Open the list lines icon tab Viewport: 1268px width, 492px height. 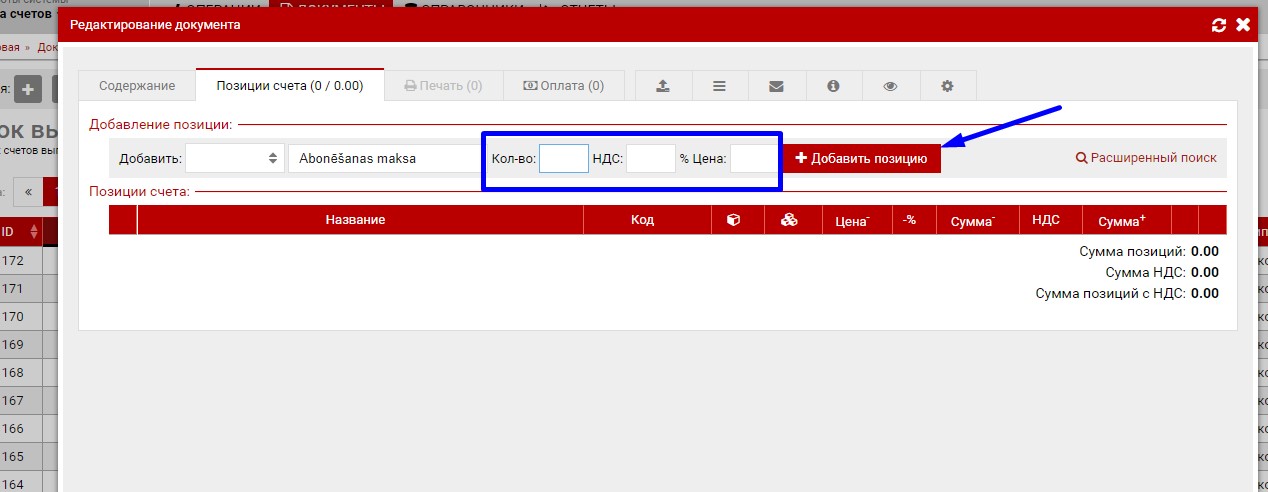[719, 86]
